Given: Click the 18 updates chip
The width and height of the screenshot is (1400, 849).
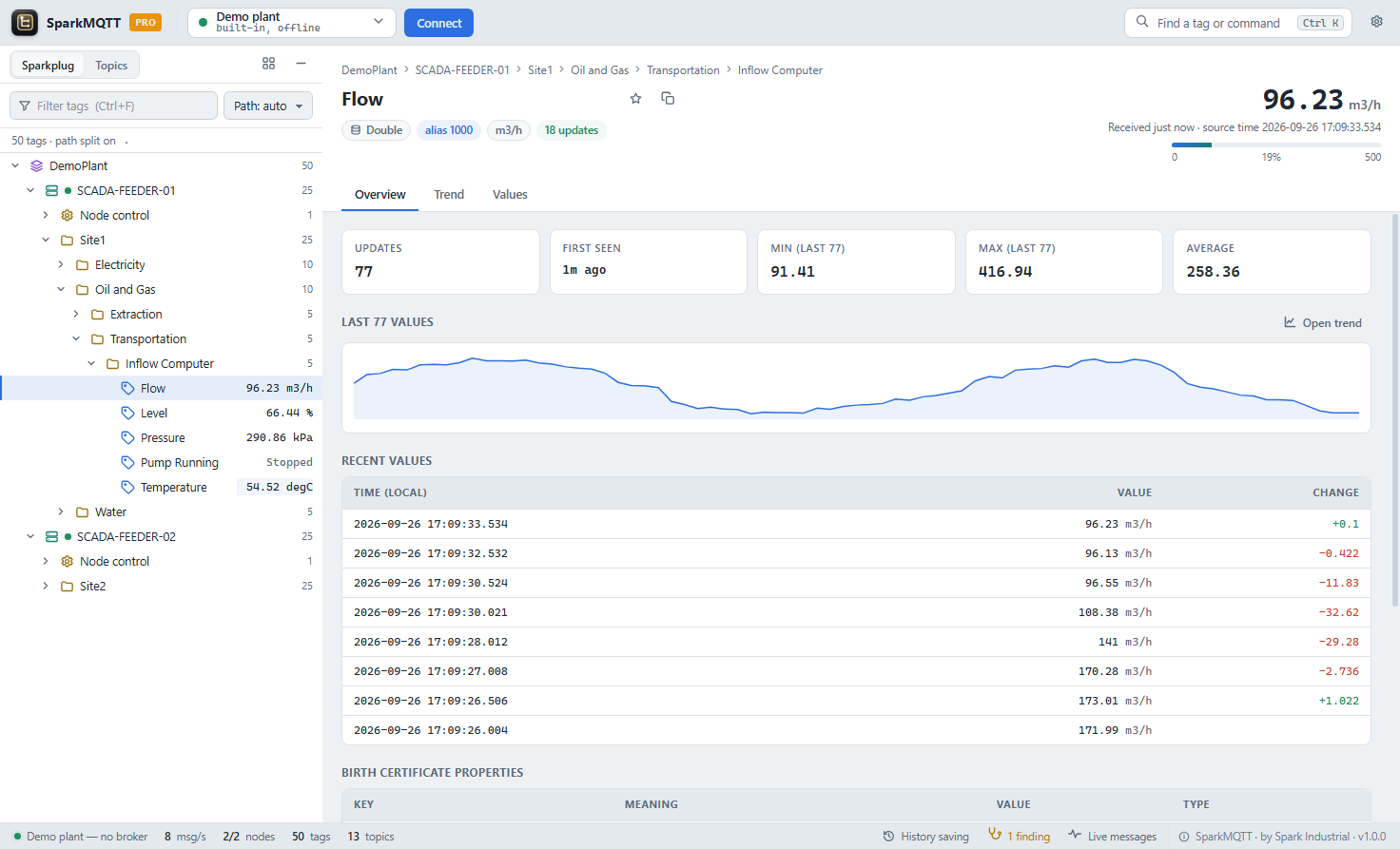Looking at the screenshot, I should click(x=572, y=130).
